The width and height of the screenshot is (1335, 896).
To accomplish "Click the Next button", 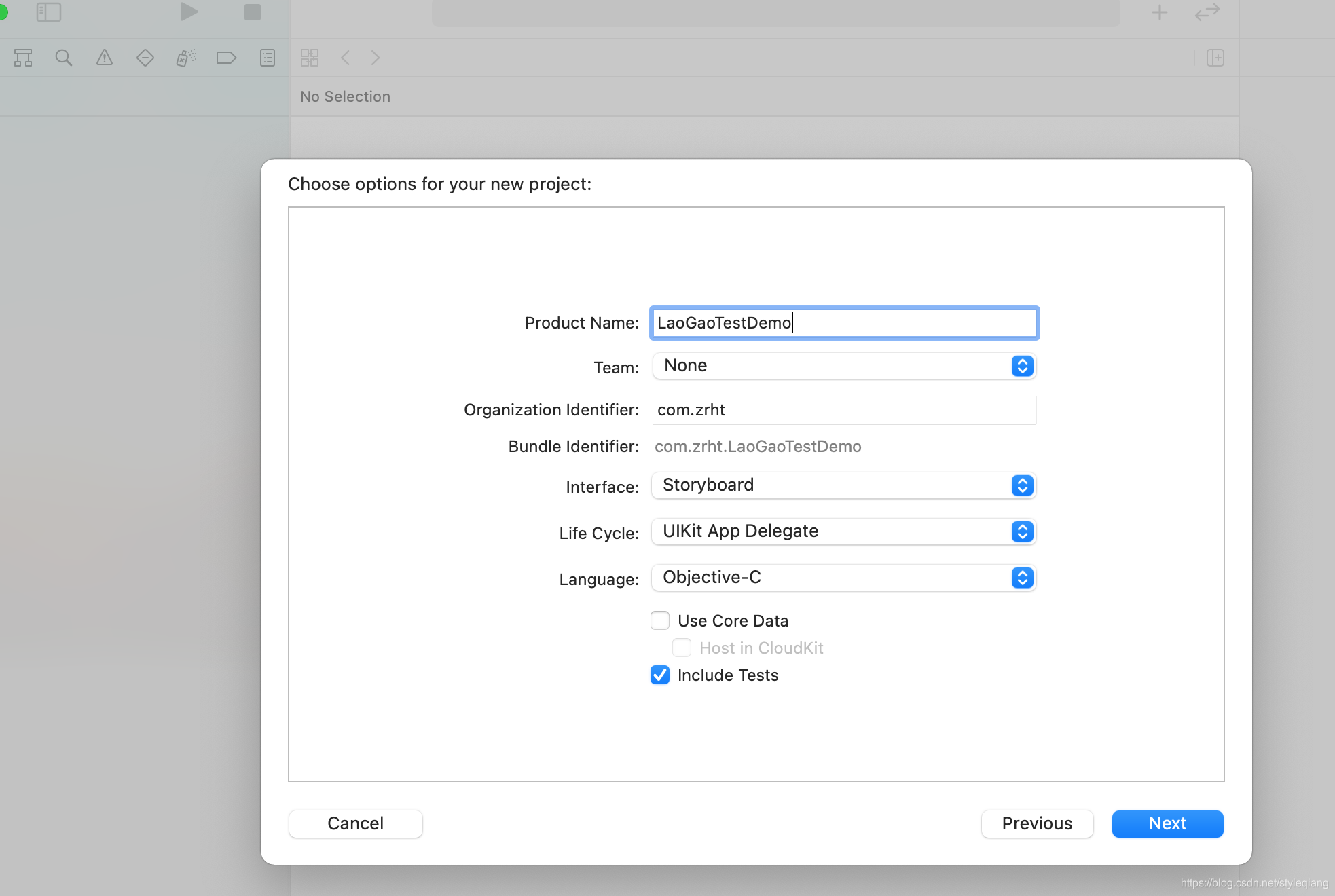I will pyautogui.click(x=1167, y=823).
